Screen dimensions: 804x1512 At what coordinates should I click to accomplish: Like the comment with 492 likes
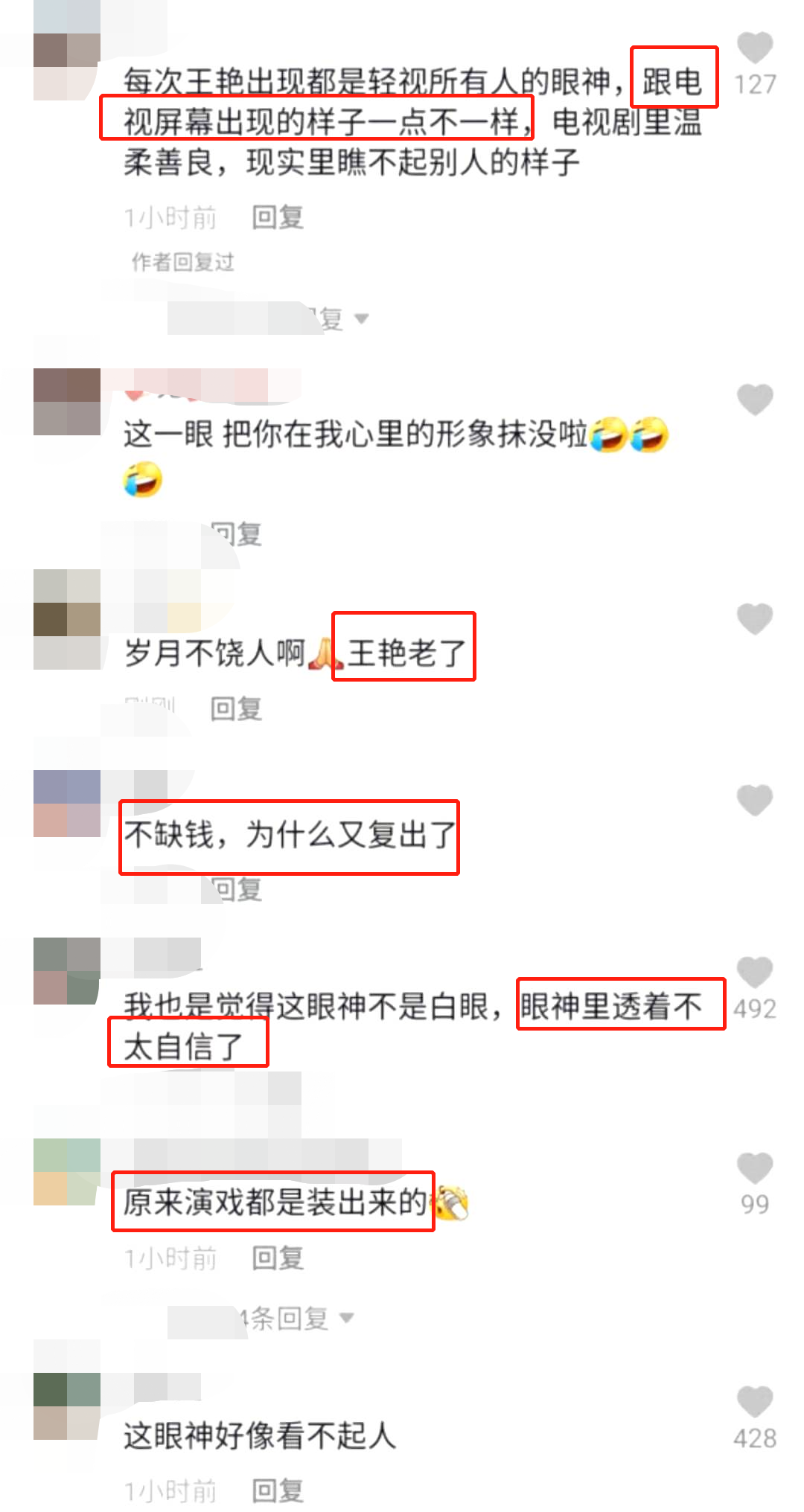(755, 973)
